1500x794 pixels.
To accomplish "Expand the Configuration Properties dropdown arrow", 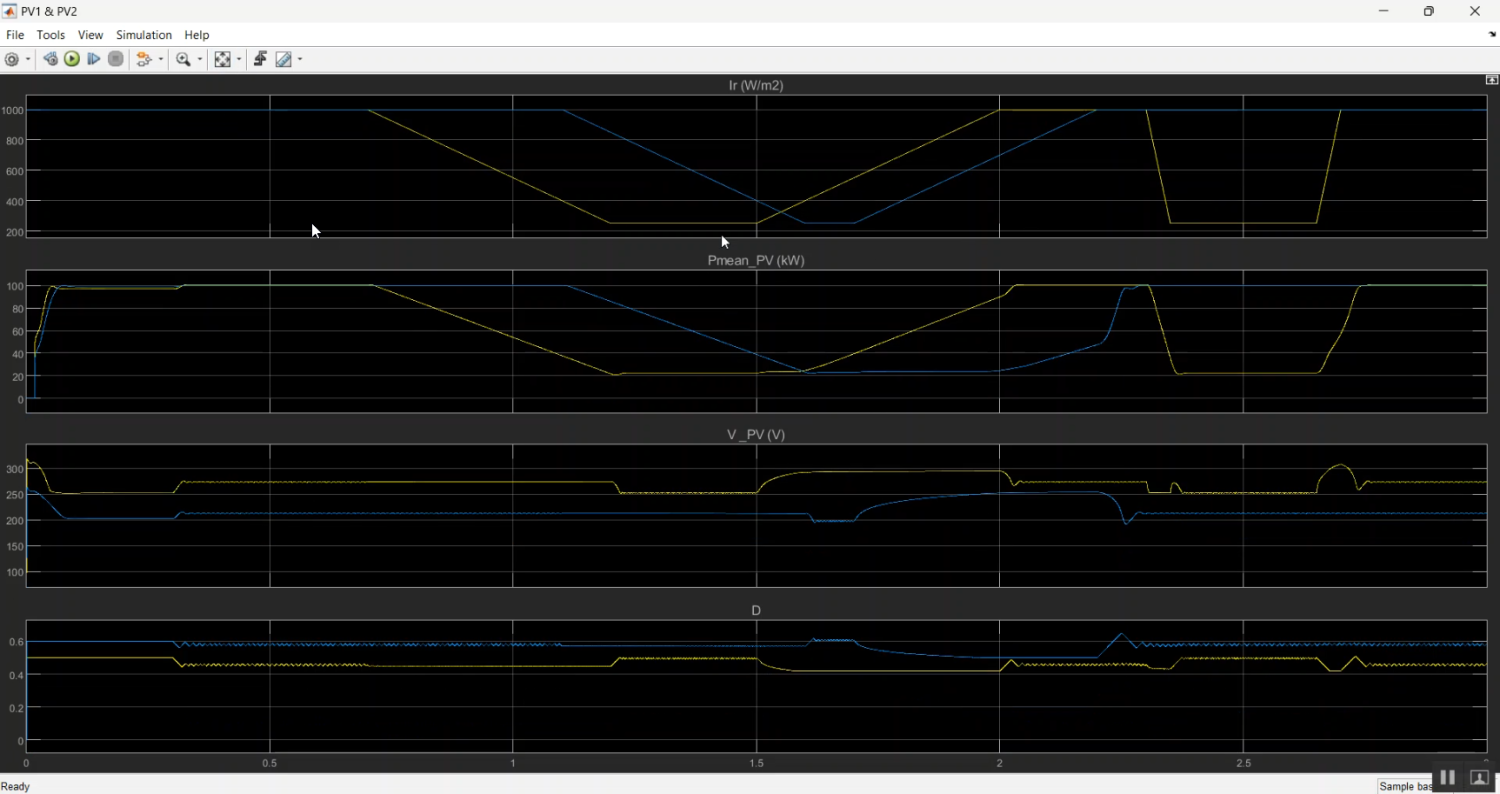I will [27, 59].
